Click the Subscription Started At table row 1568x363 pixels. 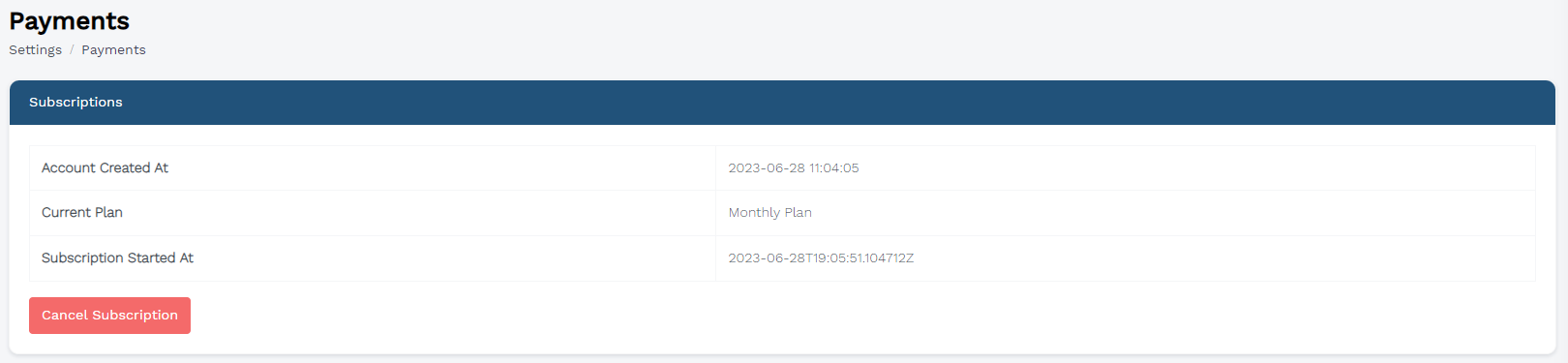(x=782, y=258)
